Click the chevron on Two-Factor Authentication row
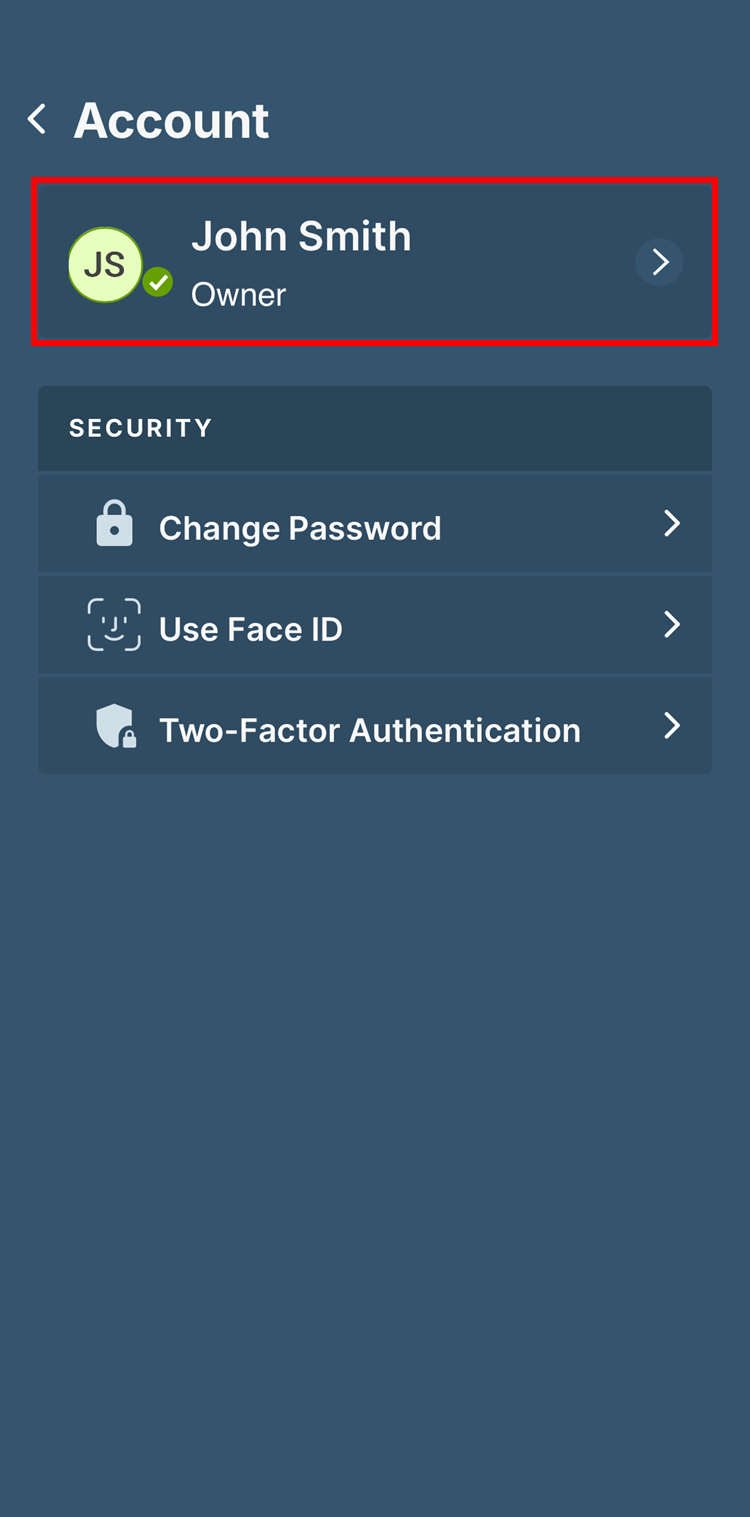The image size is (750, 1517). pos(672,726)
